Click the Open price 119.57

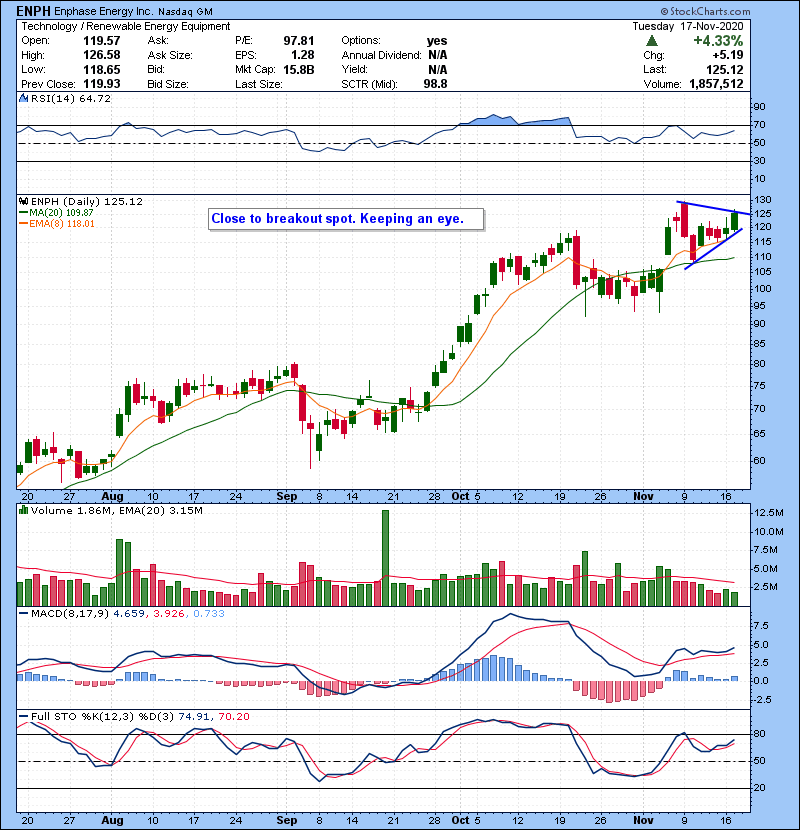(102, 41)
